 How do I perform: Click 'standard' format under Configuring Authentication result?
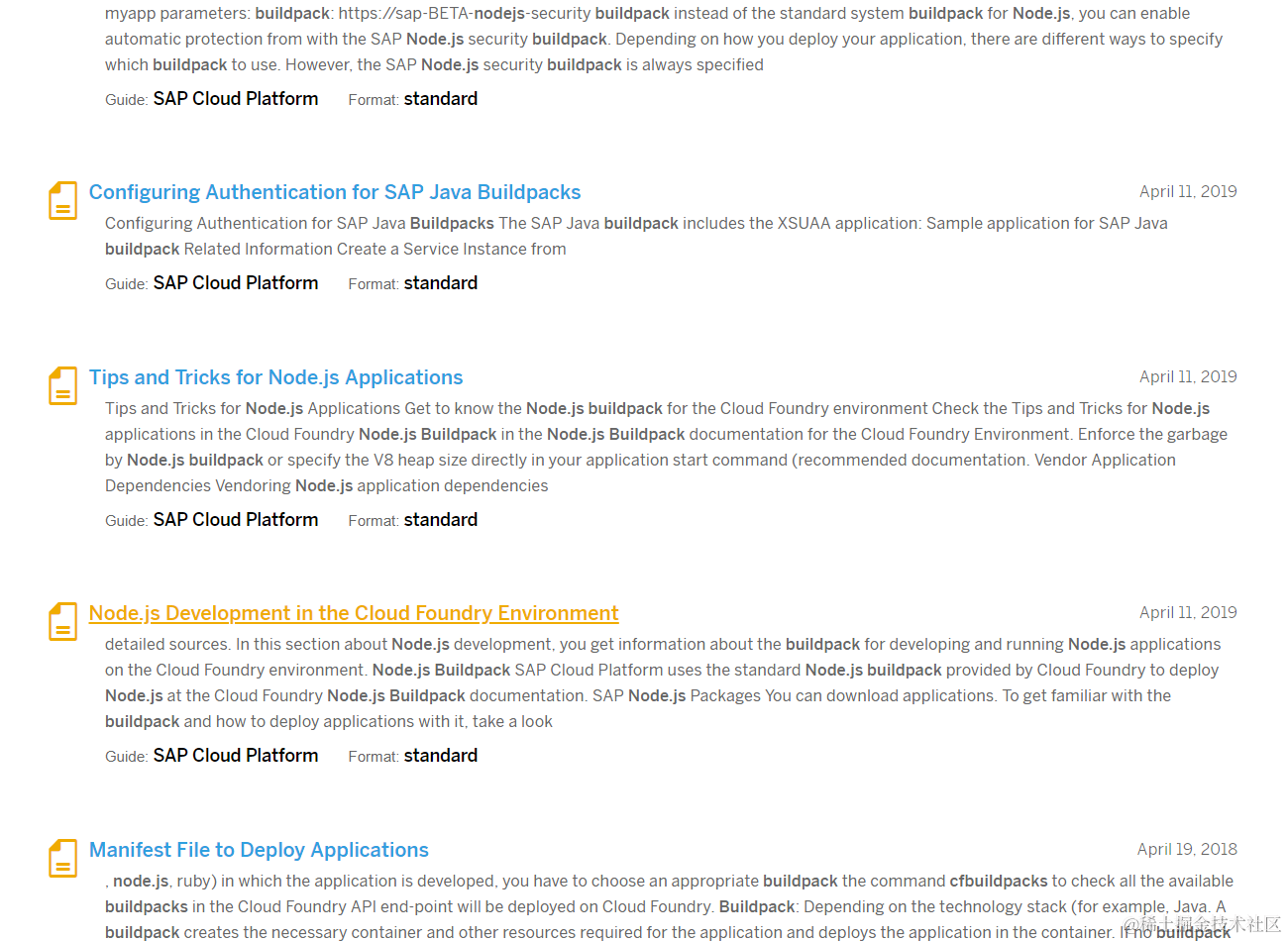click(x=441, y=283)
